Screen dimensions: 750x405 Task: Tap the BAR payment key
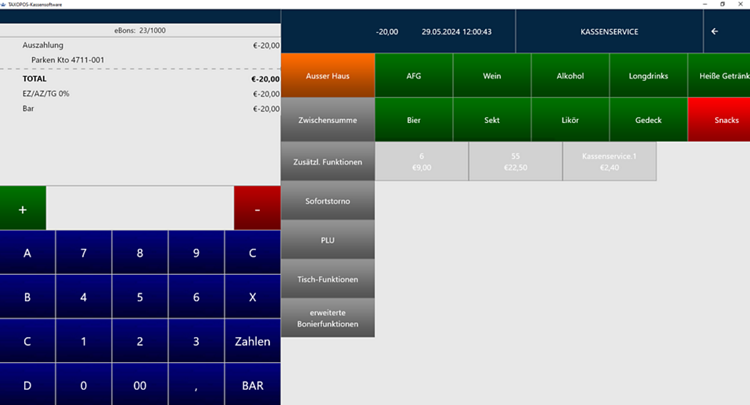tap(253, 384)
